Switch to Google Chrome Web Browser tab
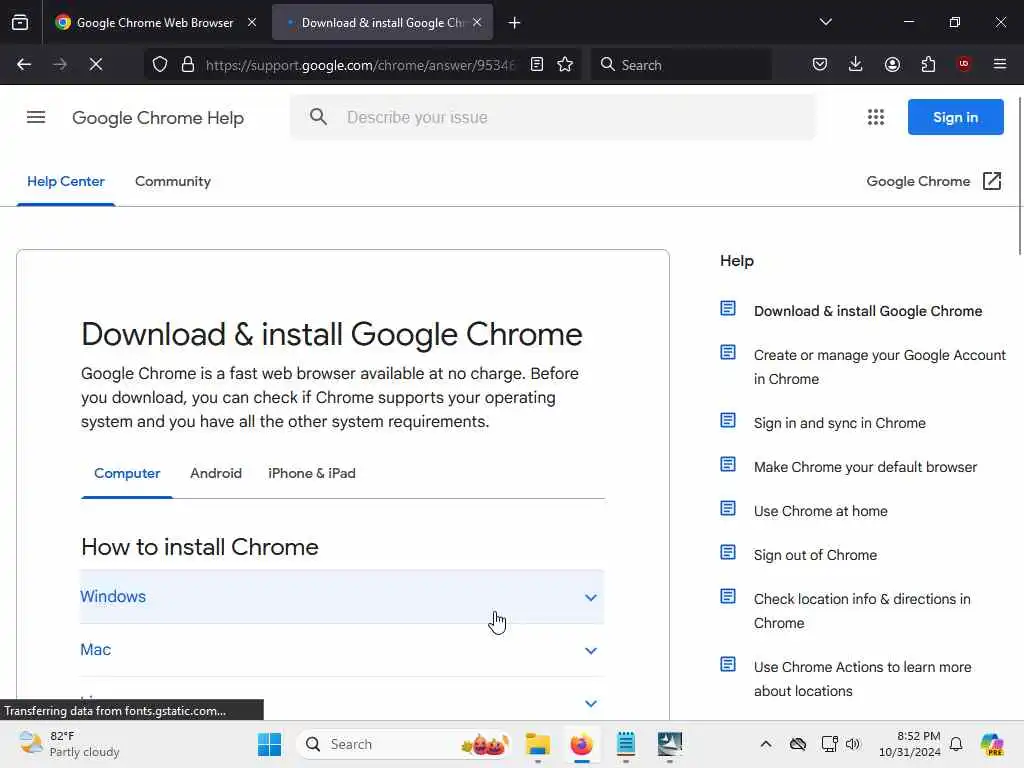The width and height of the screenshot is (1024, 768). coord(156,22)
